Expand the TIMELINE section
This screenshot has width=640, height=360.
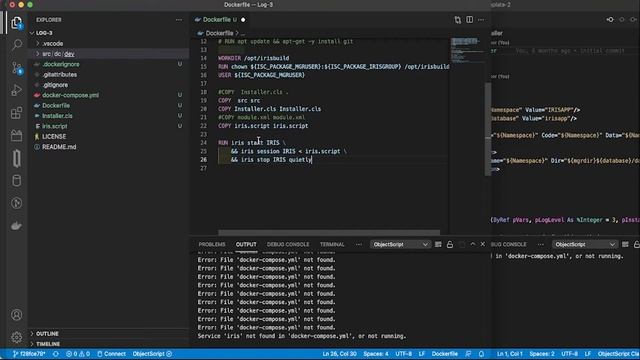coord(48,344)
